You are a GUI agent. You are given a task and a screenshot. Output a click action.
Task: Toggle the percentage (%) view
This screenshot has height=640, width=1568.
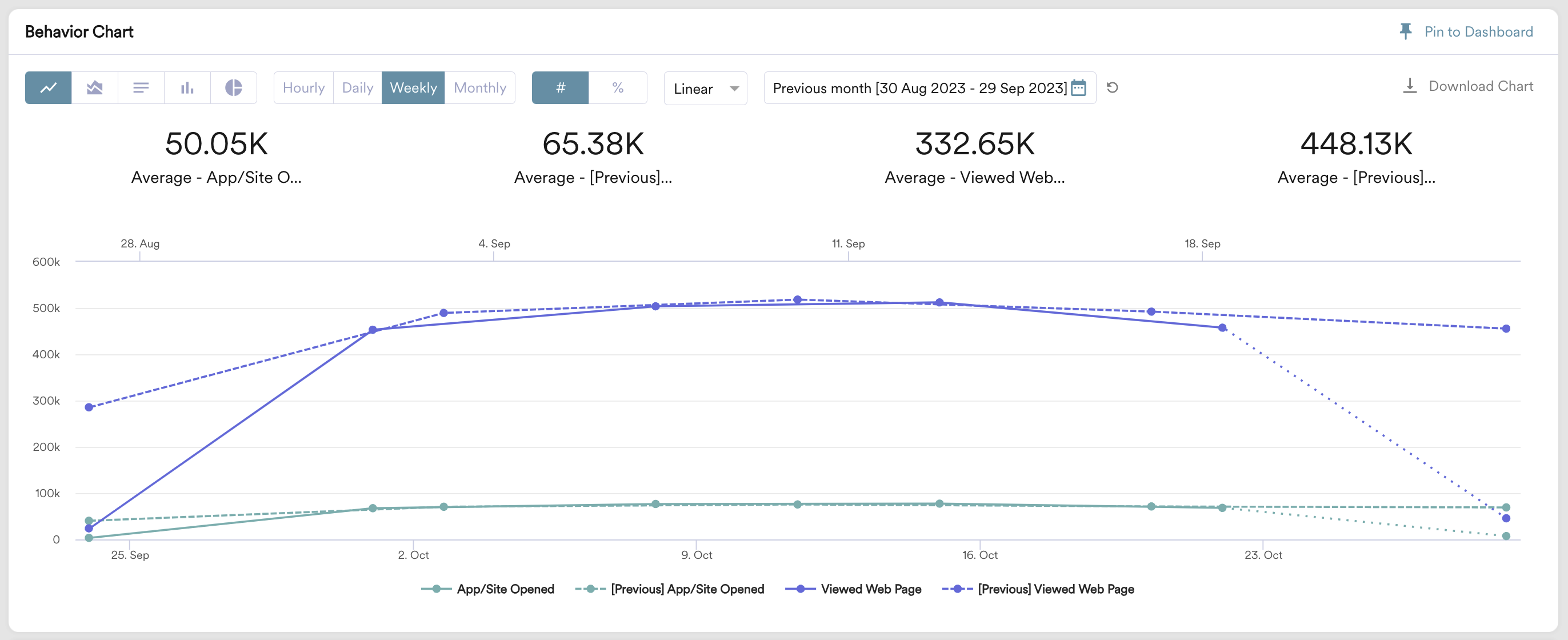(617, 87)
